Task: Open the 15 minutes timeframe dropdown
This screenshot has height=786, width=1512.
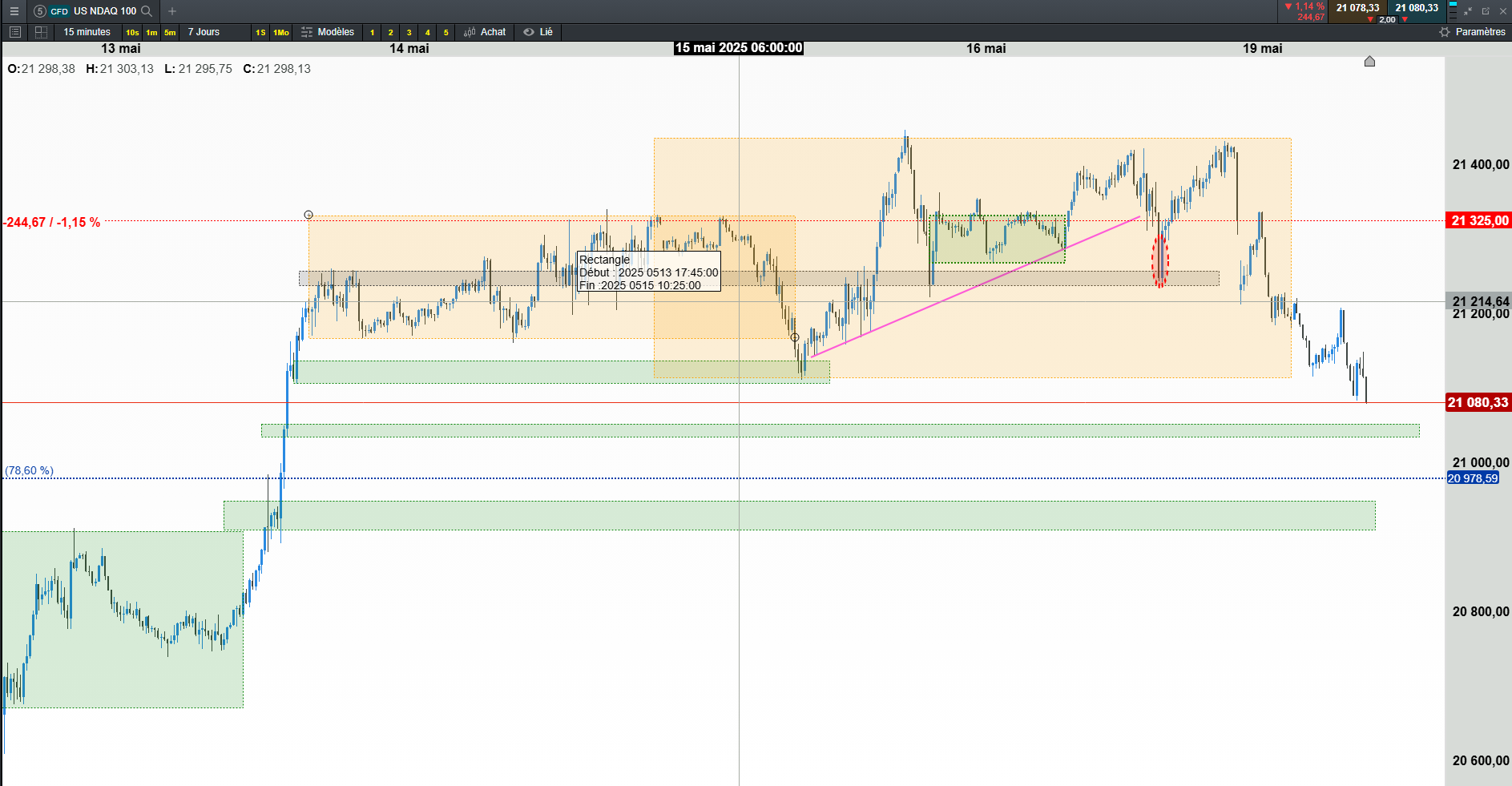Action: pos(87,32)
